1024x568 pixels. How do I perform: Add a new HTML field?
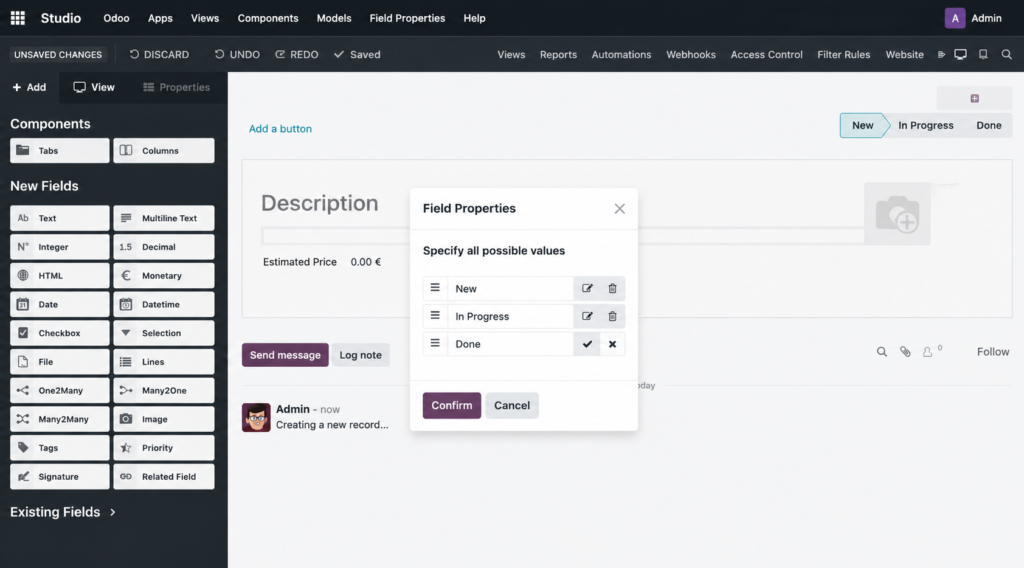[x=59, y=276]
